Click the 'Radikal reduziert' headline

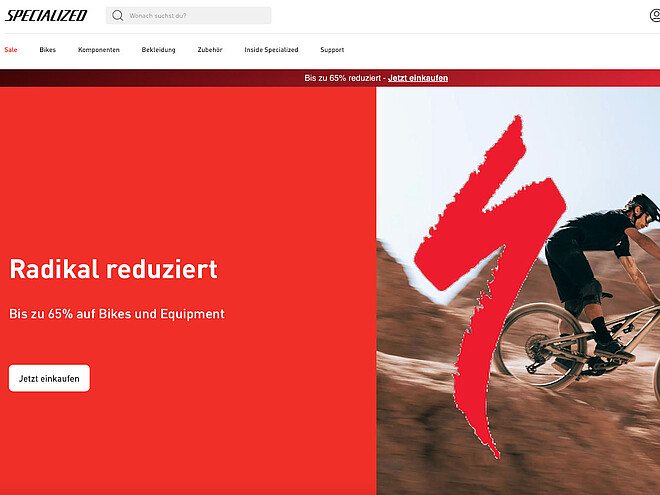click(114, 269)
